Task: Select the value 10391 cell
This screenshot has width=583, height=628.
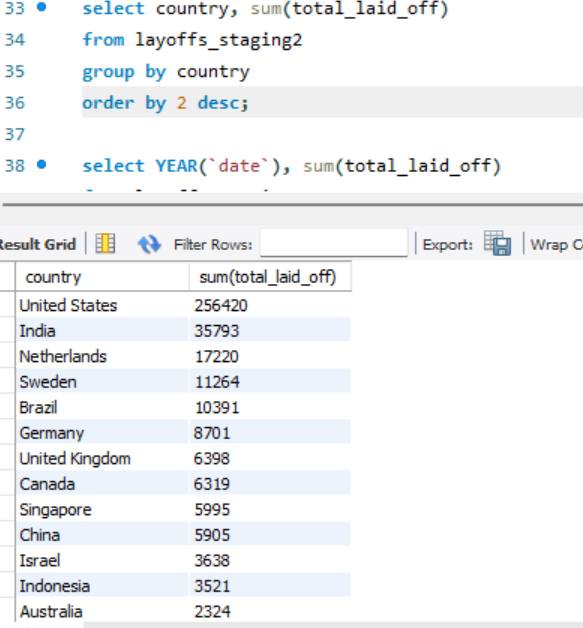Action: tap(270, 407)
